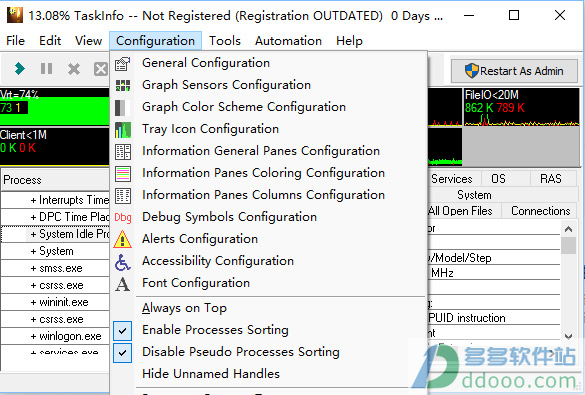Click the Font Configuration letter A icon
This screenshot has height=395, width=585.
pyautogui.click(x=123, y=284)
